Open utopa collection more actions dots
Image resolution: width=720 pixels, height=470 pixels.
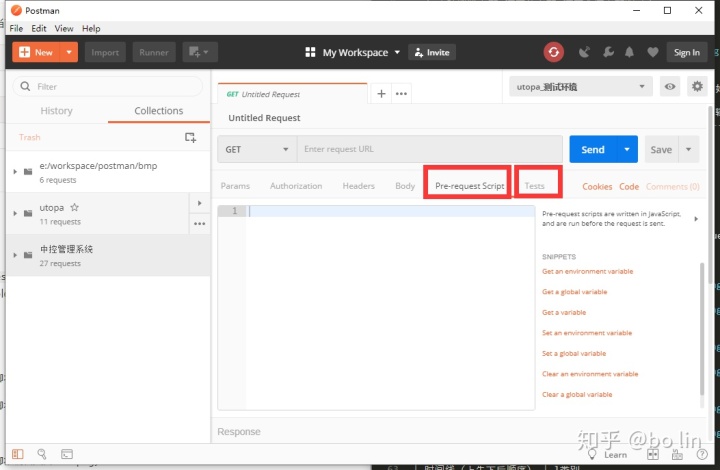click(200, 224)
